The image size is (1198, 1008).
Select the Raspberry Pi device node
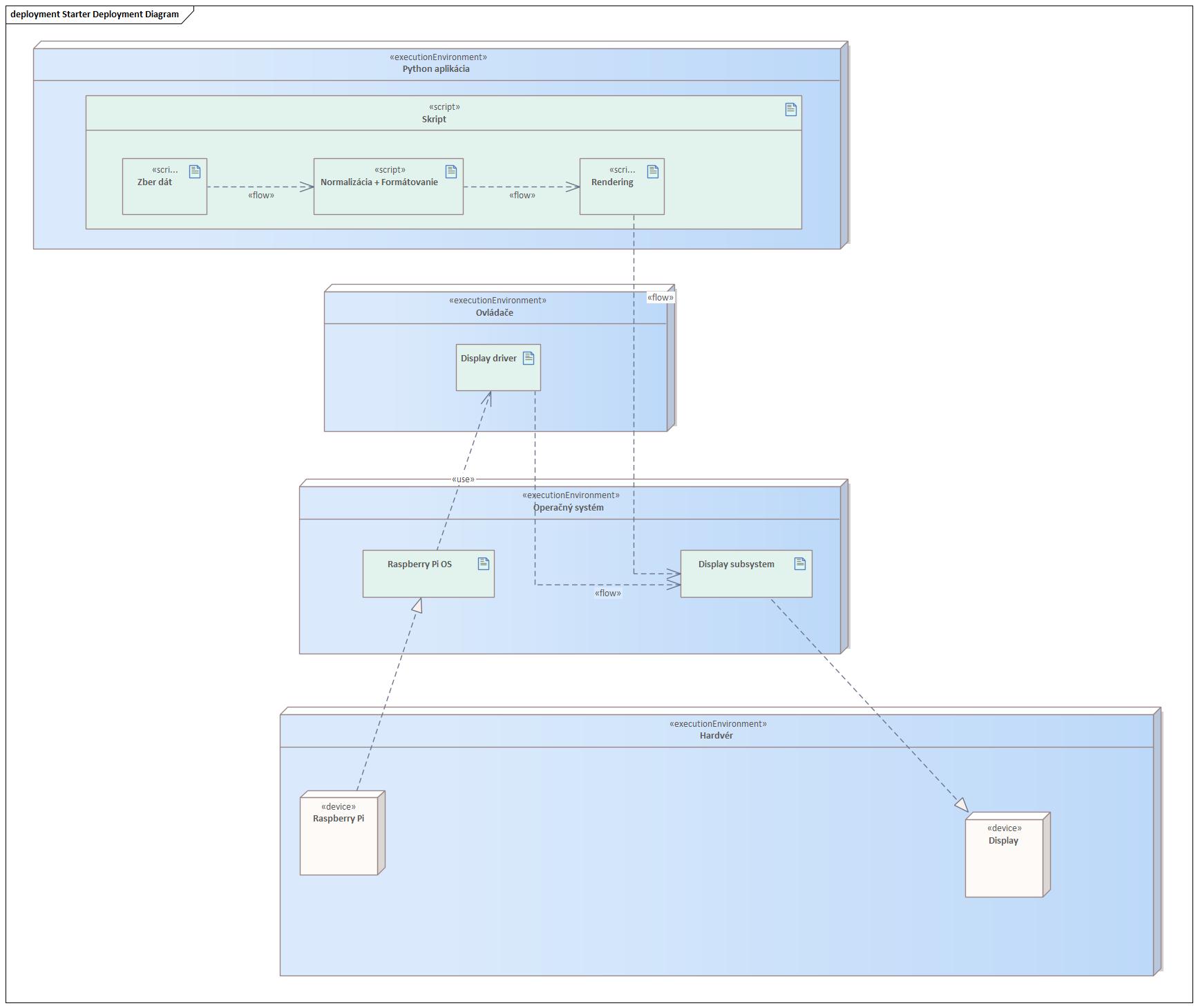[339, 836]
